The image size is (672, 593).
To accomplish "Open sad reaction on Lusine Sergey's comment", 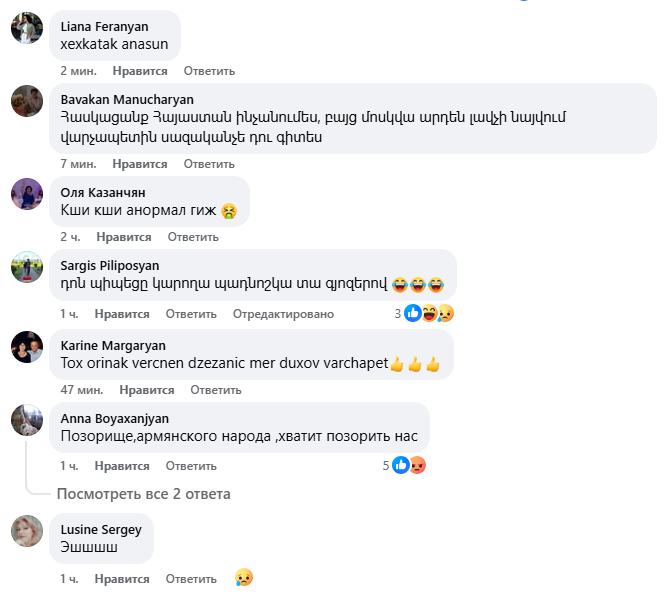I will tap(243, 578).
